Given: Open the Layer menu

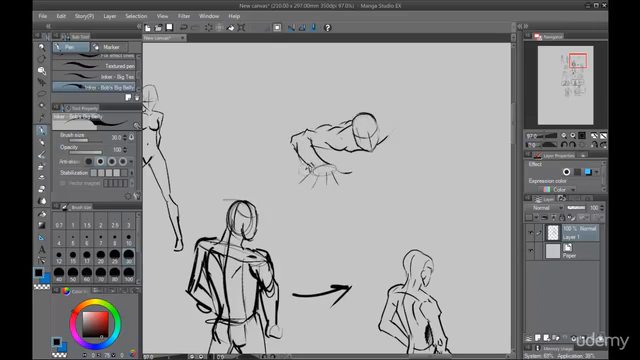Looking at the screenshot, I should coord(110,16).
